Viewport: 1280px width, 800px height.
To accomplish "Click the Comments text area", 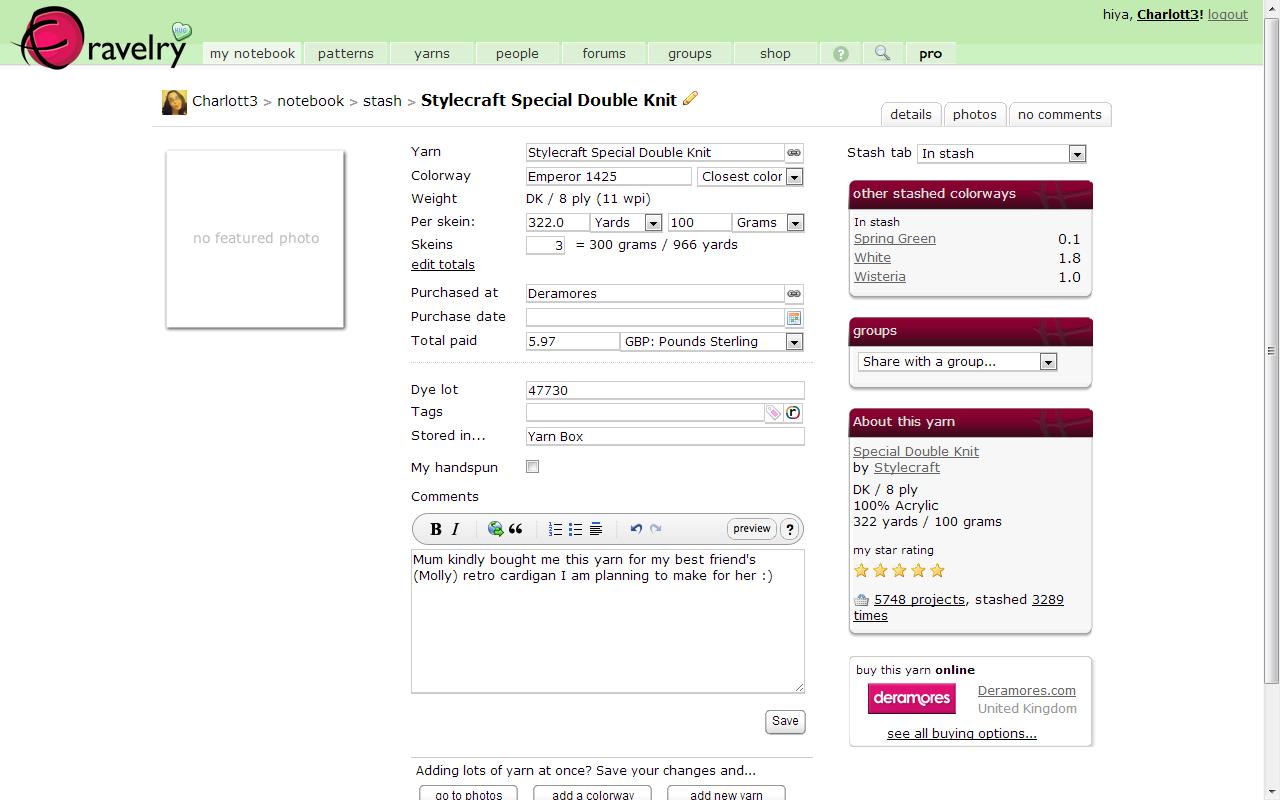I will [608, 621].
